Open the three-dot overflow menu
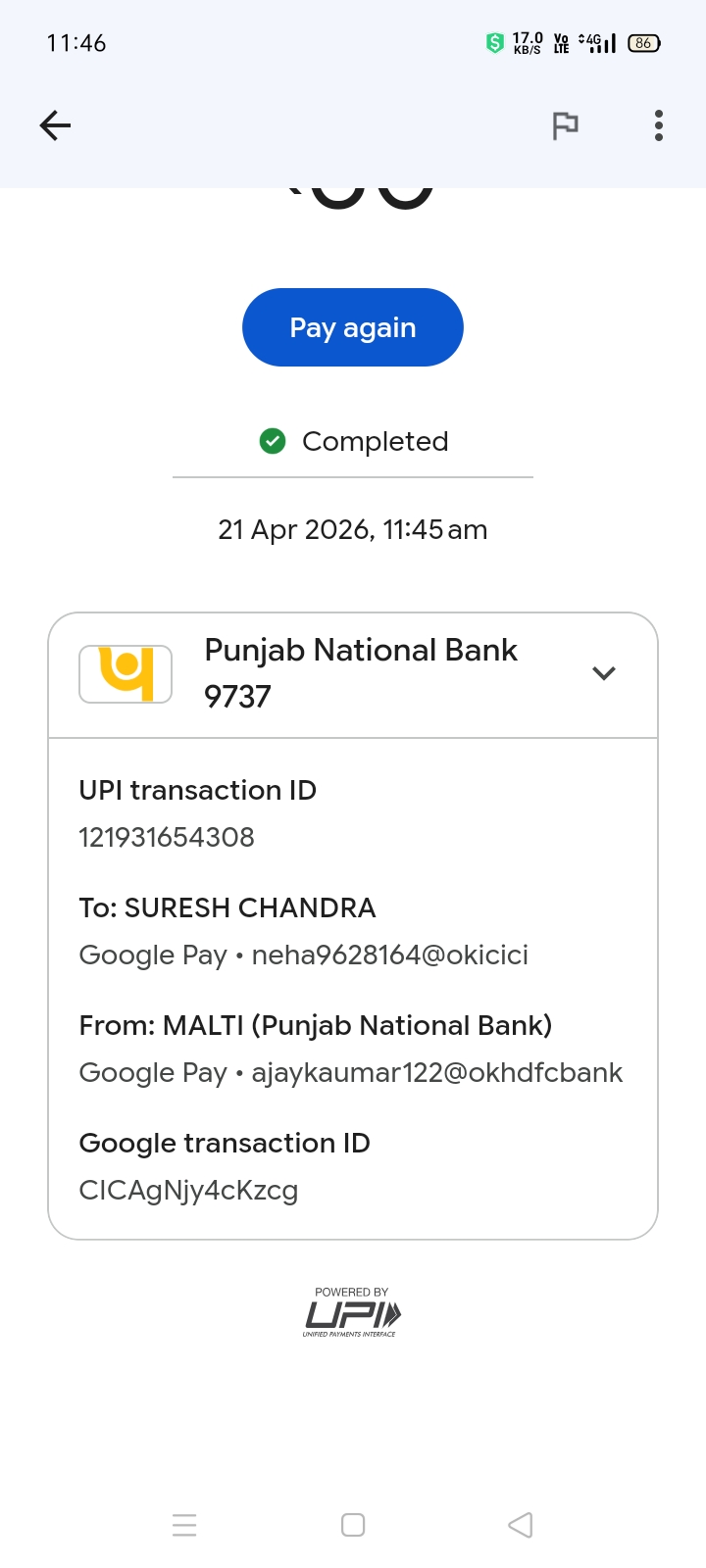This screenshot has width=706, height=1568. click(x=659, y=125)
